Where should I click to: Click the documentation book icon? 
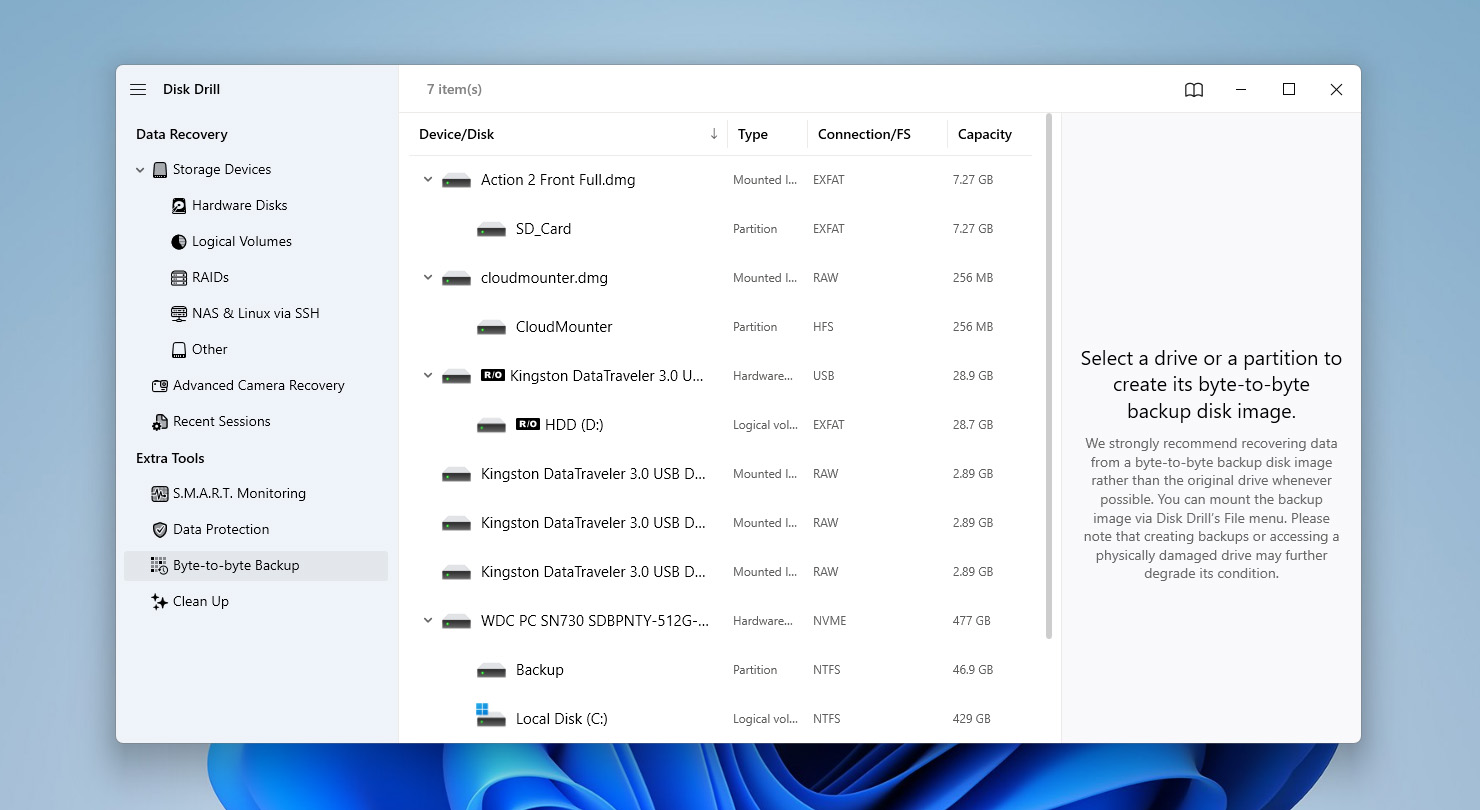1193,89
